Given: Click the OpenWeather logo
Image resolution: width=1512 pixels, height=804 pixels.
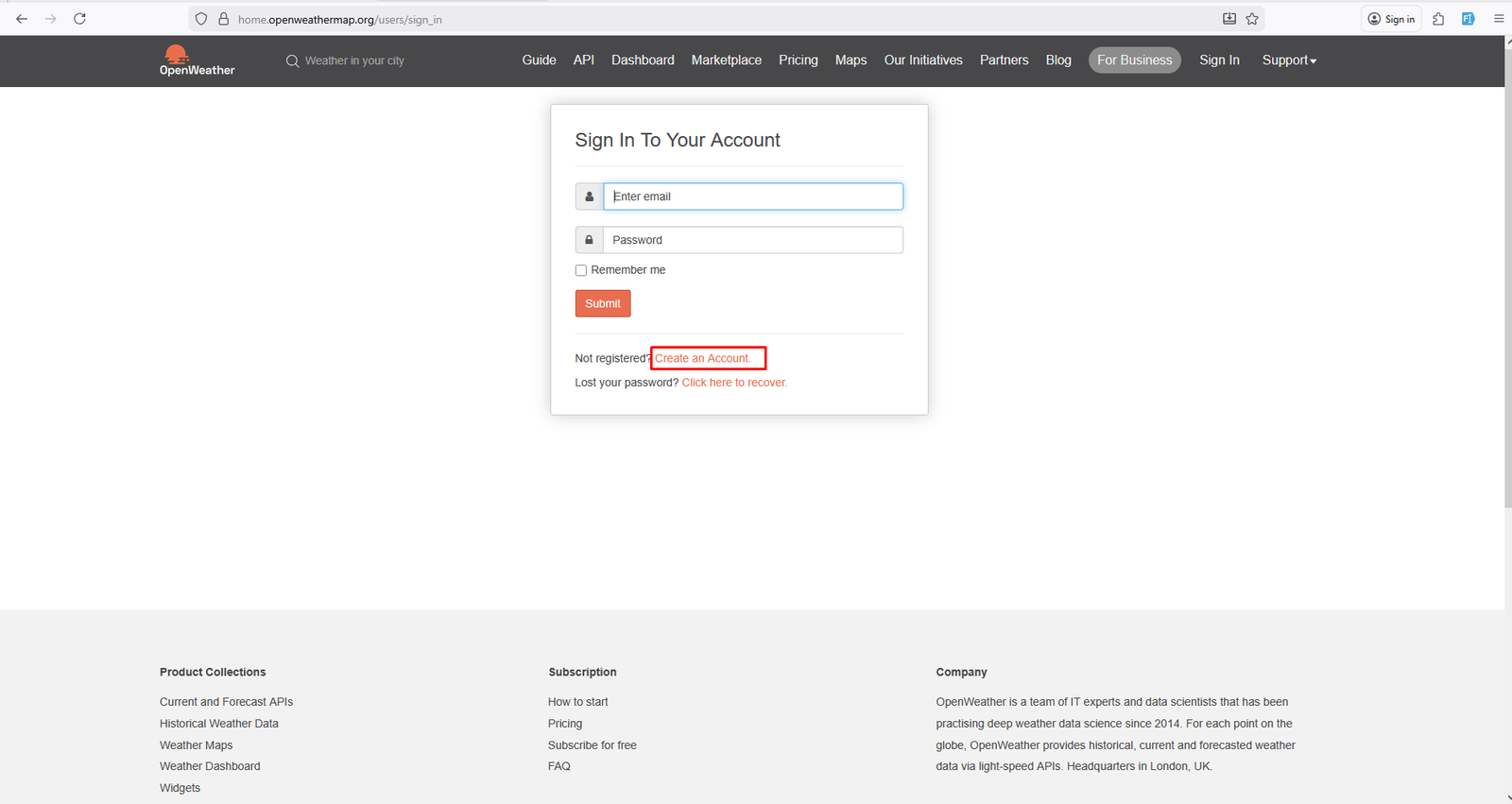Looking at the screenshot, I should (x=197, y=60).
